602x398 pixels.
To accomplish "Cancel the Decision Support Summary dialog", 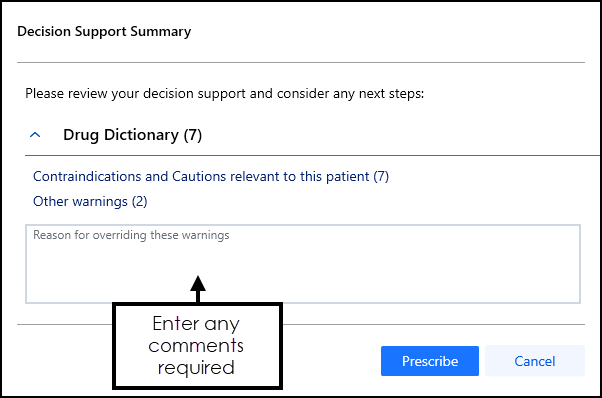I will click(x=535, y=361).
